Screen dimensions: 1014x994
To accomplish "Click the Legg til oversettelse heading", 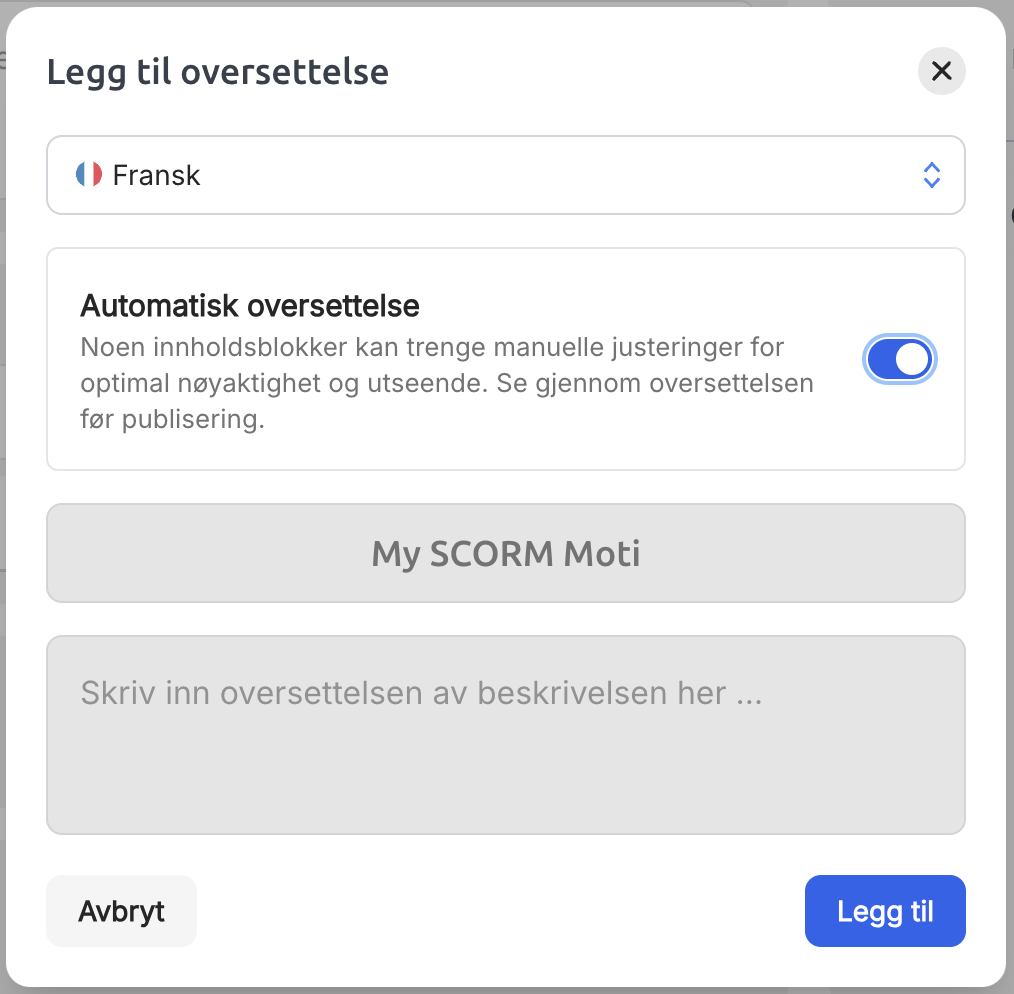I will (x=218, y=72).
